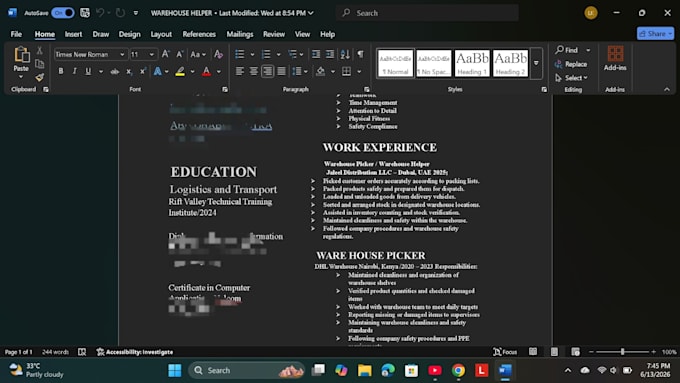The height and width of the screenshot is (383, 680).
Task: Toggle Bold formatting
Action: [x=61, y=72]
